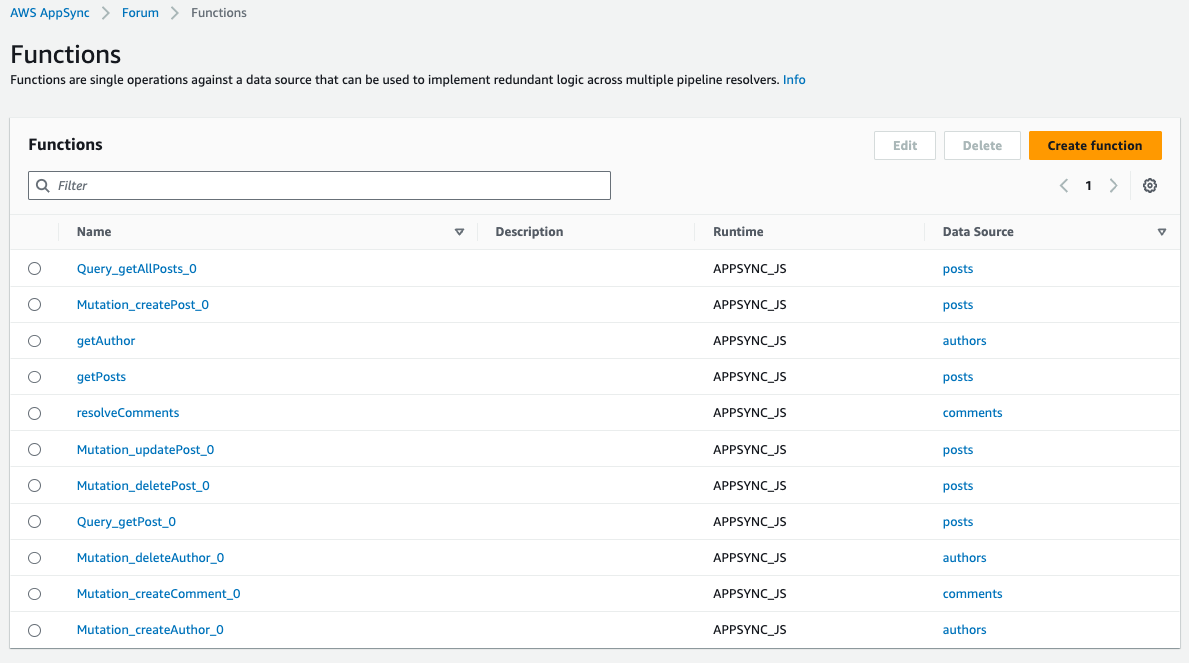This screenshot has height=663, width=1189.
Task: Click the Edit button
Action: click(905, 146)
